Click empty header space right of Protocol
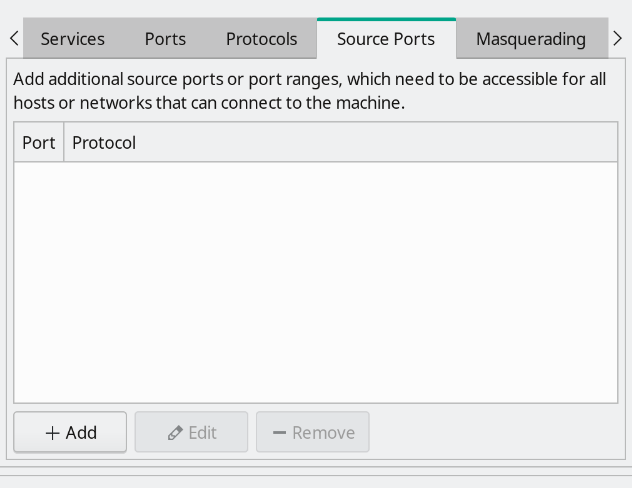This screenshot has width=632, height=488. [x=377, y=143]
